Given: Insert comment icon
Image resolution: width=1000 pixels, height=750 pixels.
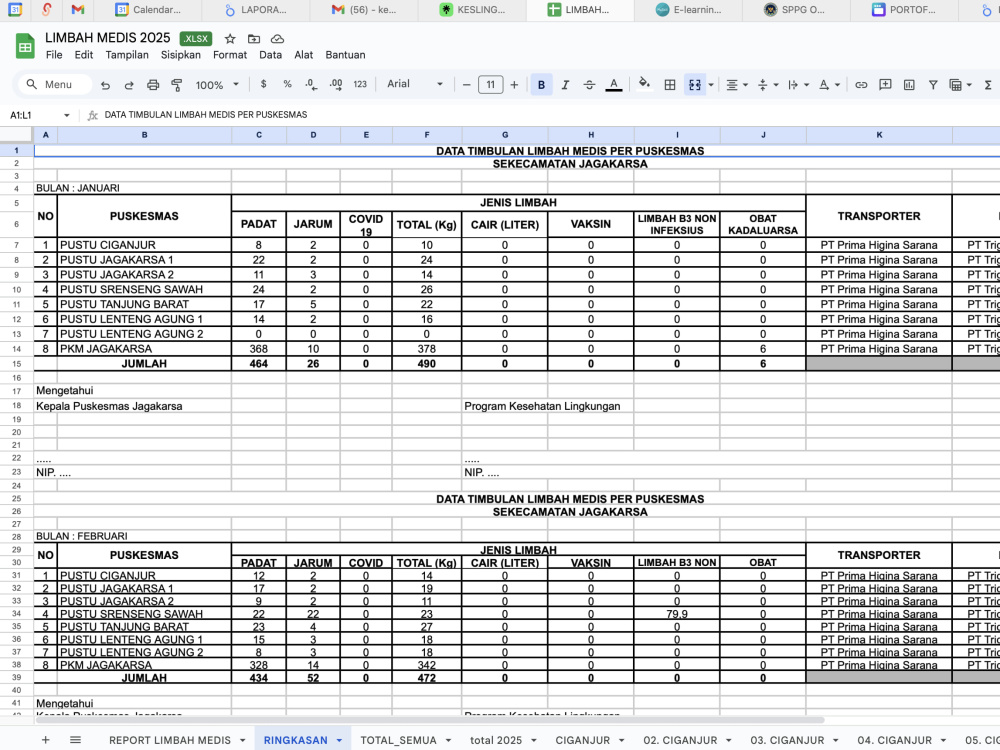Looking at the screenshot, I should (x=885, y=85).
